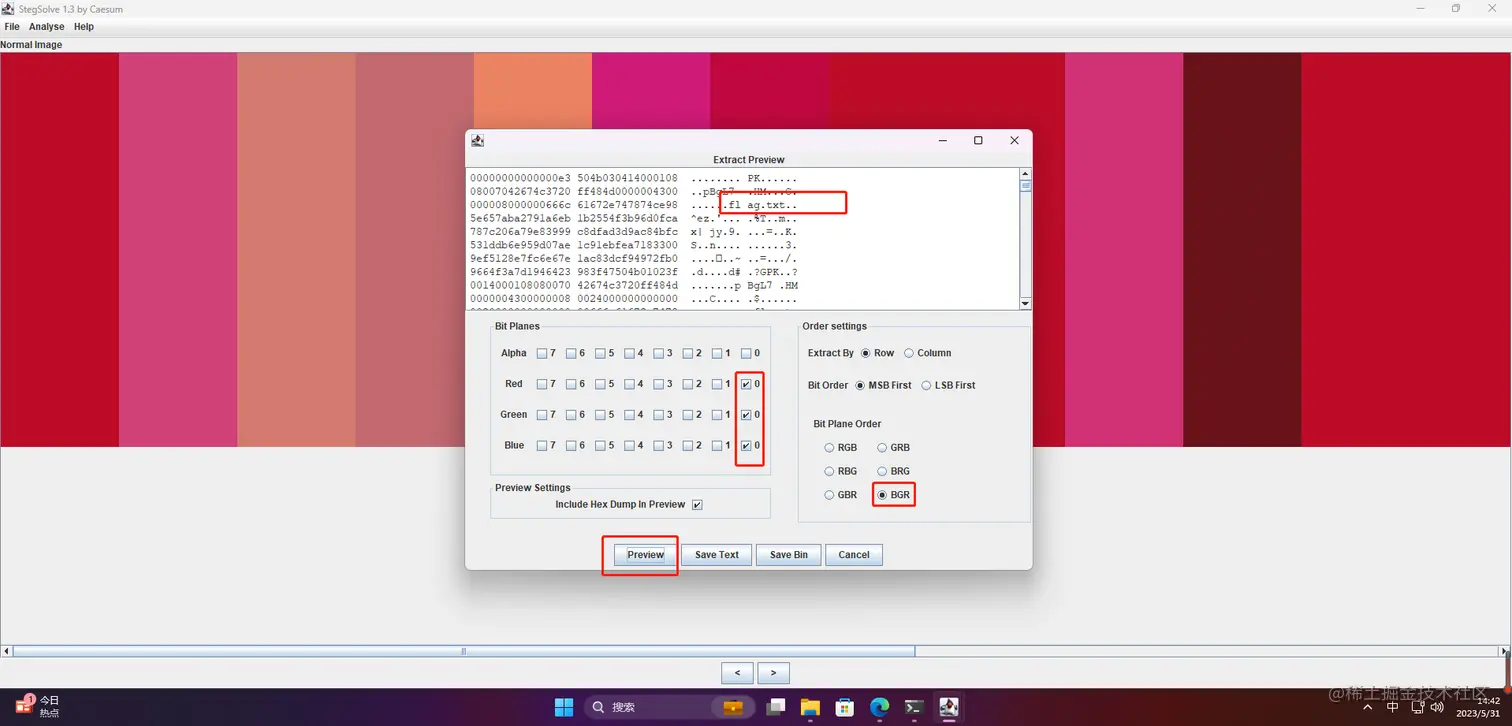Go to previous image plane
This screenshot has height=726, width=1512.
click(737, 674)
